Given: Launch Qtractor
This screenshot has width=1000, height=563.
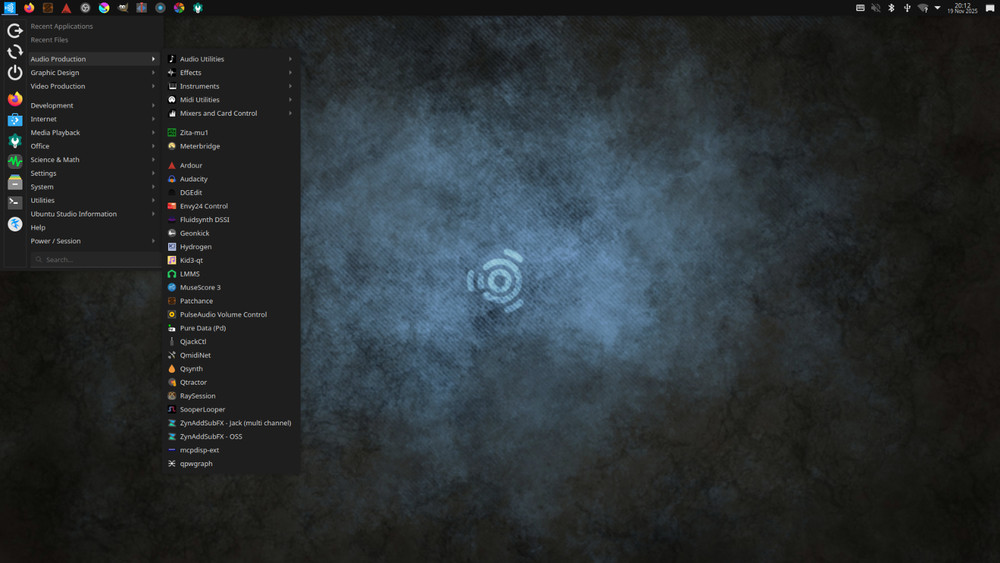Looking at the screenshot, I should 231,382.
